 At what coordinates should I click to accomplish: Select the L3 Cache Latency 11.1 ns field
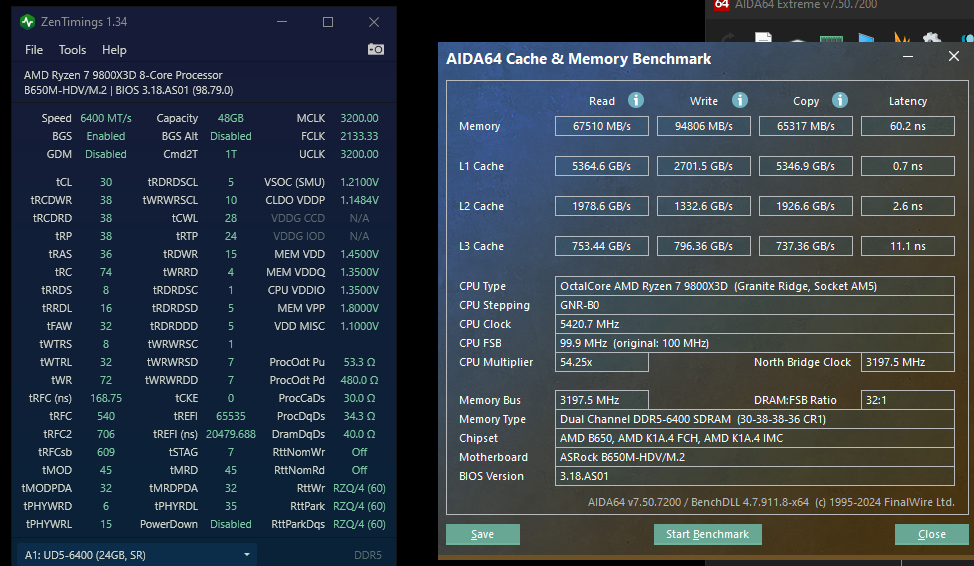(908, 246)
